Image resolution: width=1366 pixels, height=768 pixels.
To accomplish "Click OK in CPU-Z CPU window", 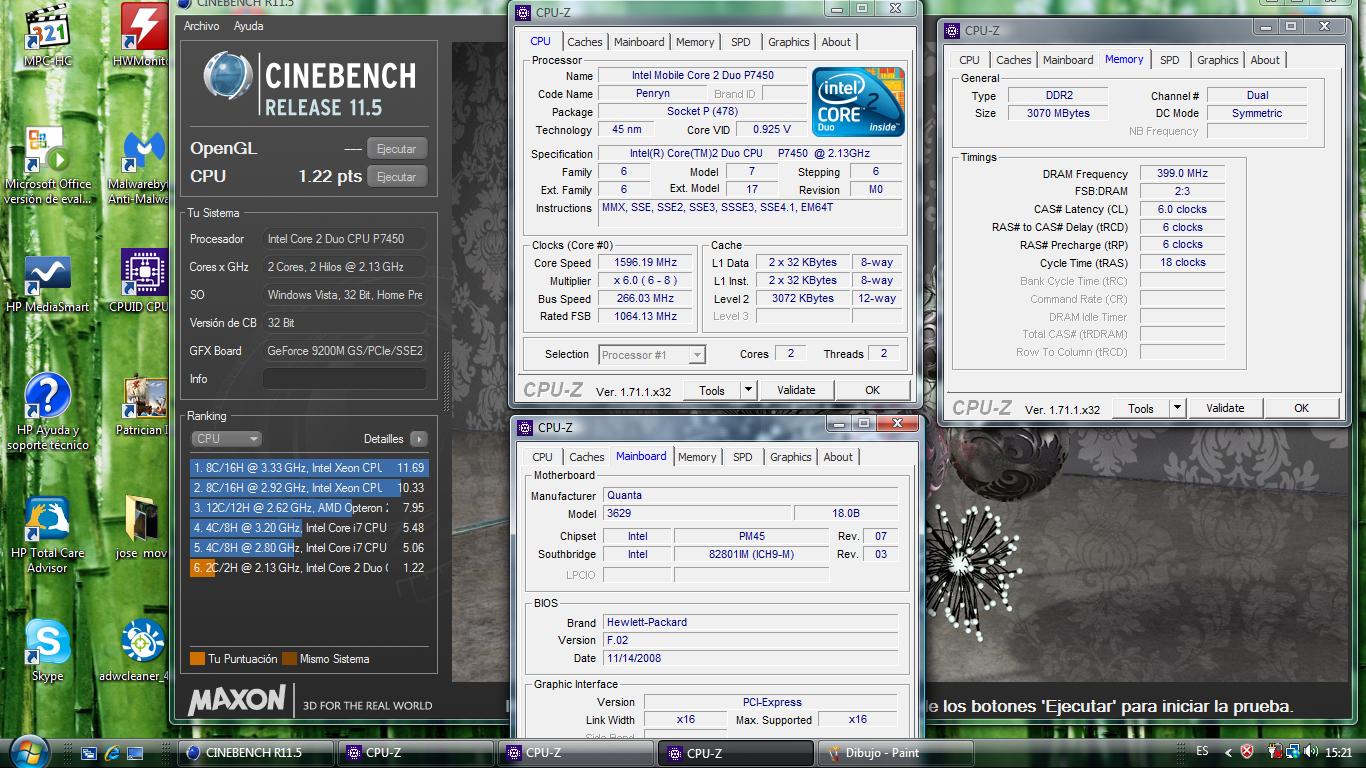I will tap(872, 390).
